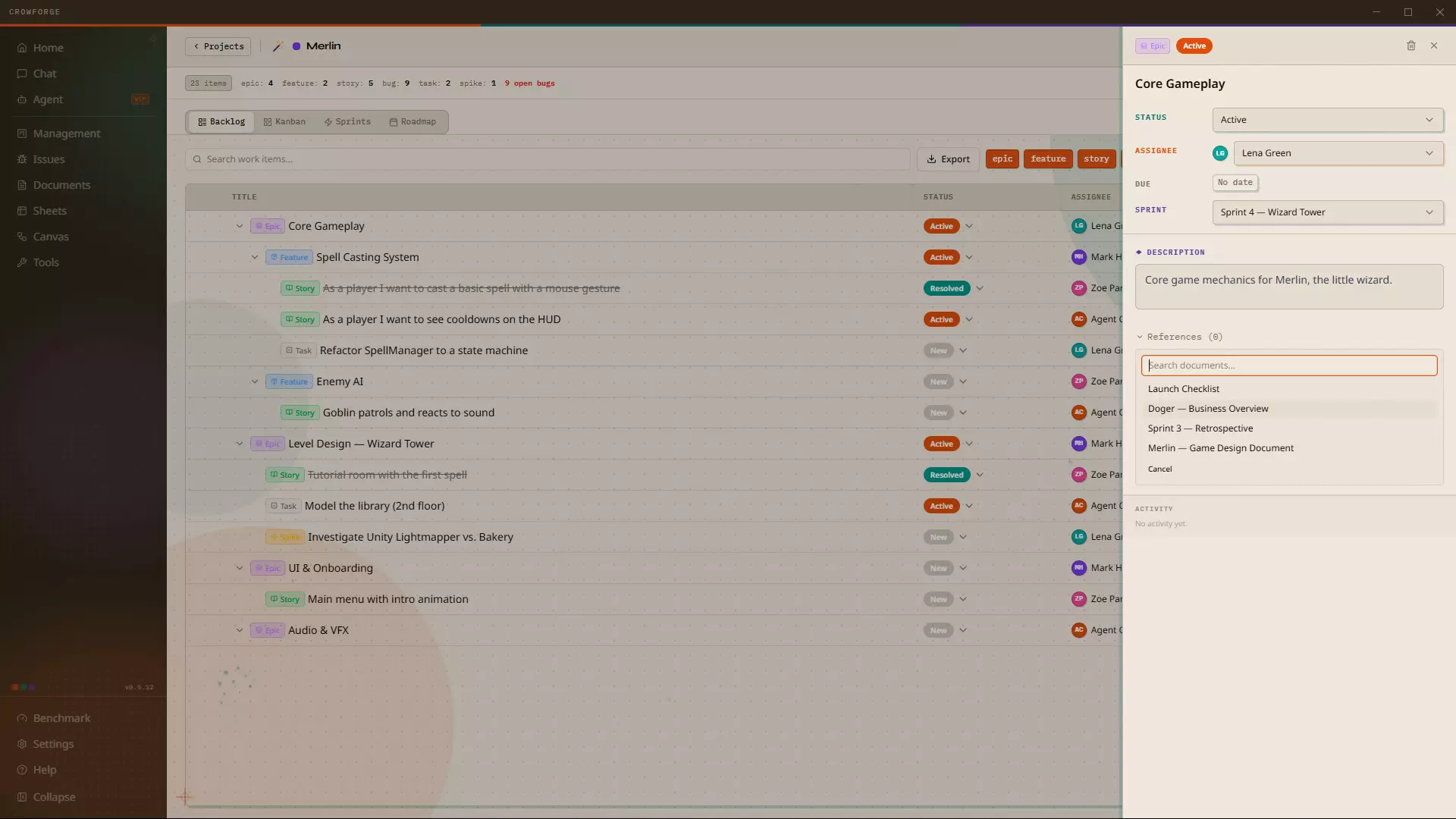1456x819 pixels.
Task: Toggle the story filter chip
Action: coord(1096,158)
